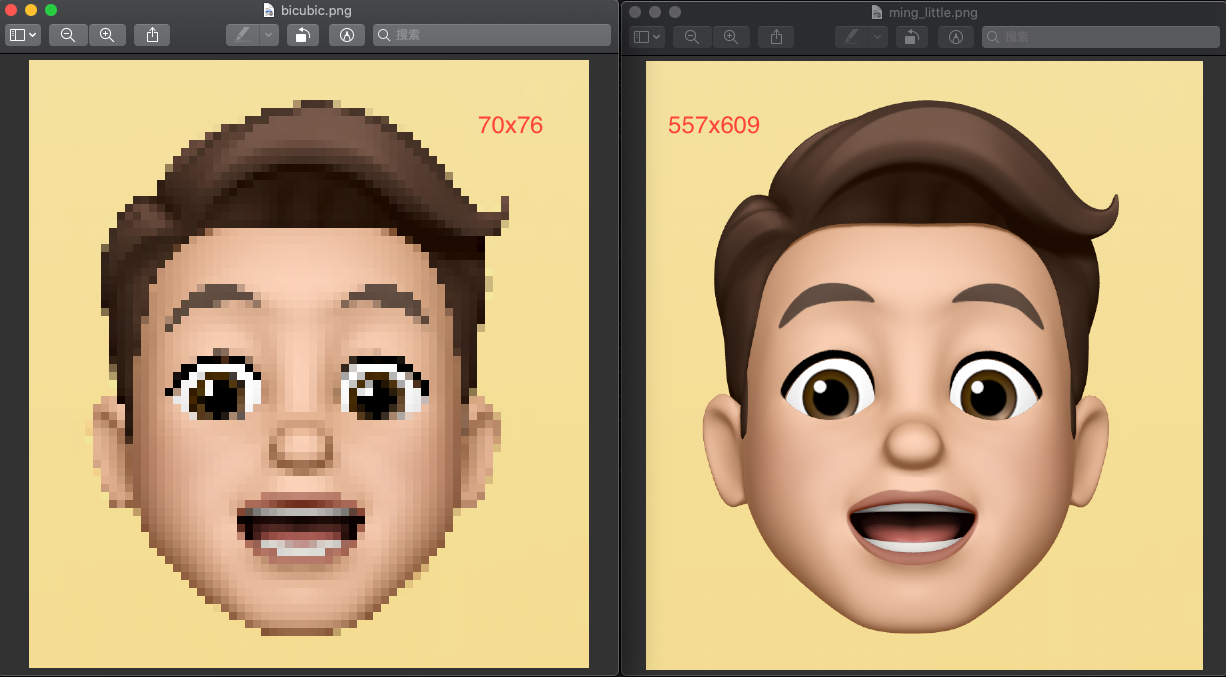This screenshot has width=1226, height=677.
Task: Show Markup toolbar in ming_little.png window
Action: click(x=956, y=37)
